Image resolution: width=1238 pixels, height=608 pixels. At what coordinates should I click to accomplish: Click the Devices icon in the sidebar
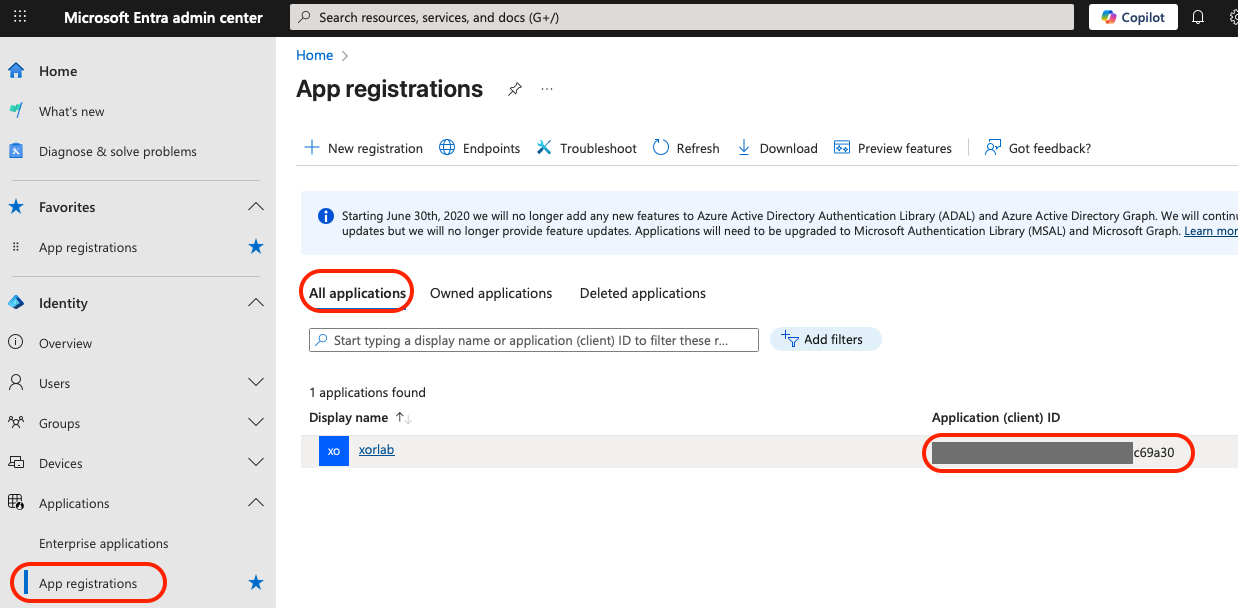16,463
